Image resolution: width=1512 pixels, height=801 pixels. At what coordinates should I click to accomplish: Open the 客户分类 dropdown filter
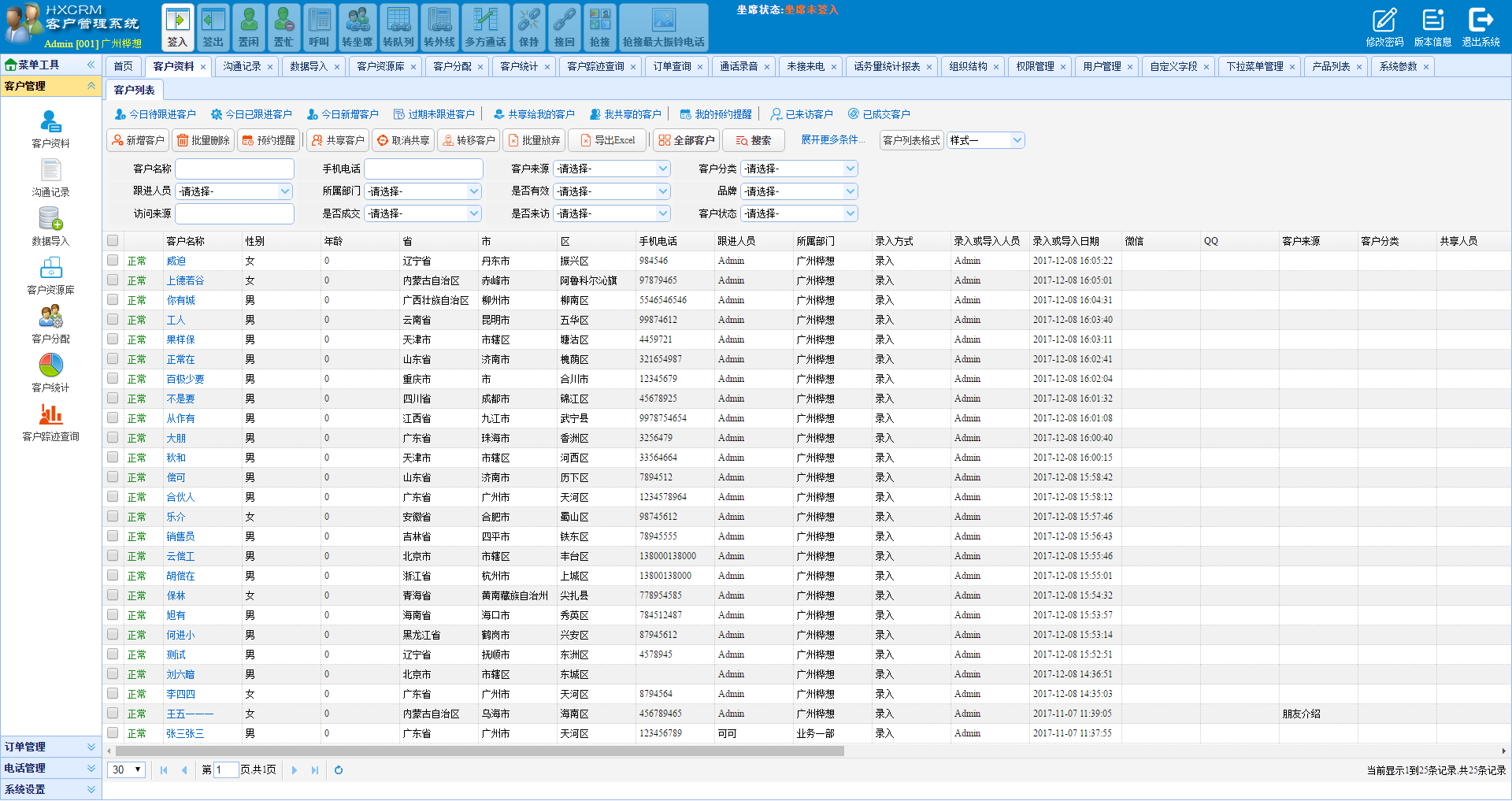tap(799, 169)
